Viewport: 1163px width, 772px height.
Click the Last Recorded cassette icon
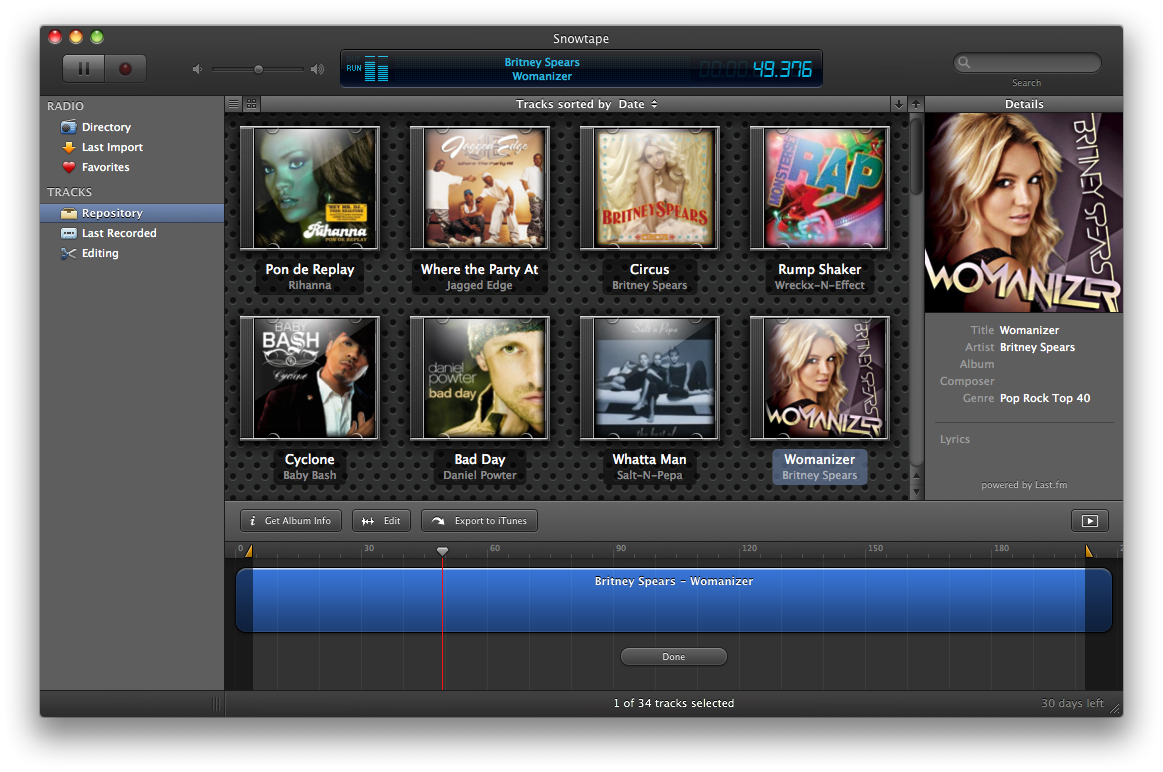tap(69, 233)
